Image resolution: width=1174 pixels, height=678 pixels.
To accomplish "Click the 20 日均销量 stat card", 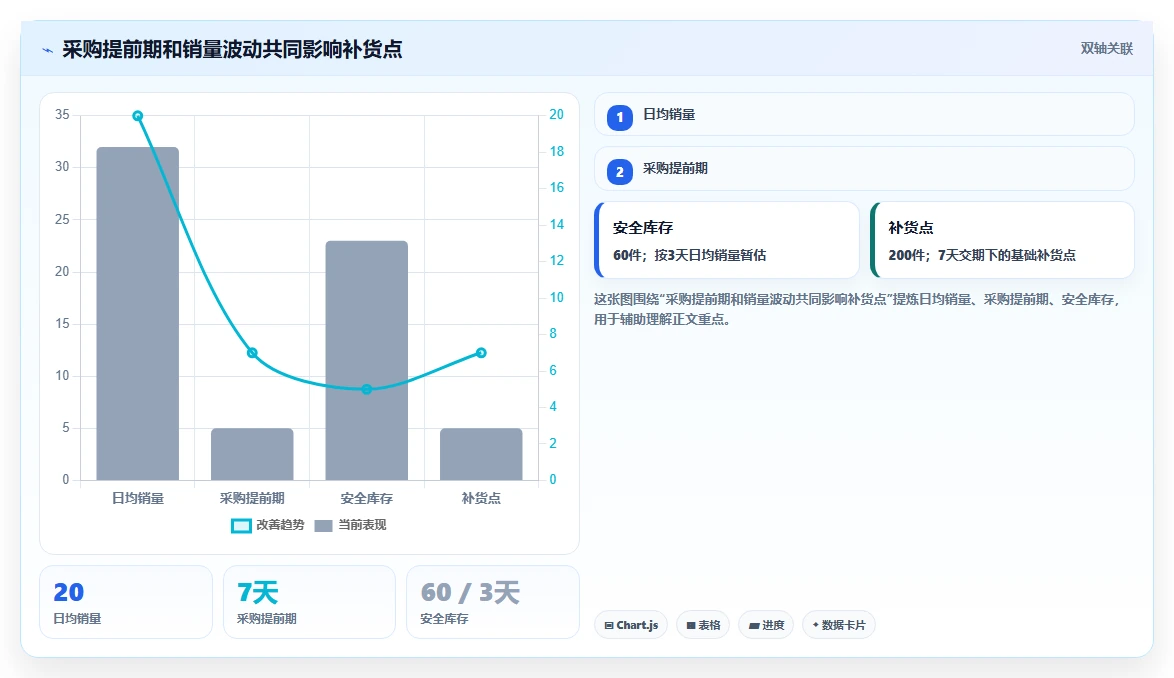I will pos(126,602).
